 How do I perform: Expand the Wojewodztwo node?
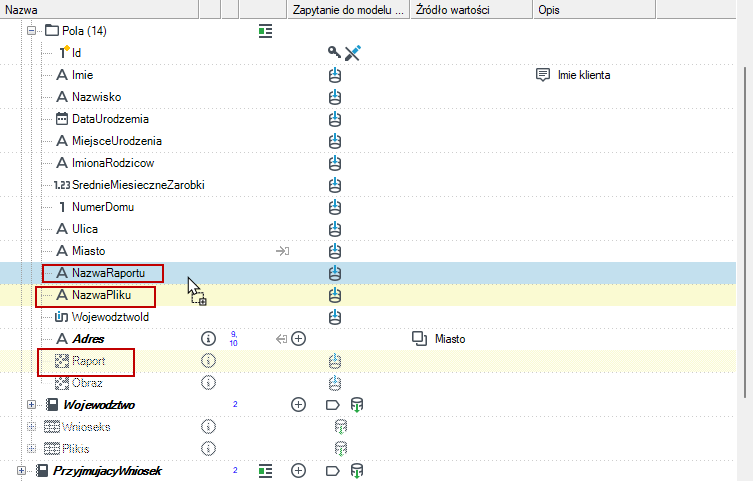click(x=32, y=405)
